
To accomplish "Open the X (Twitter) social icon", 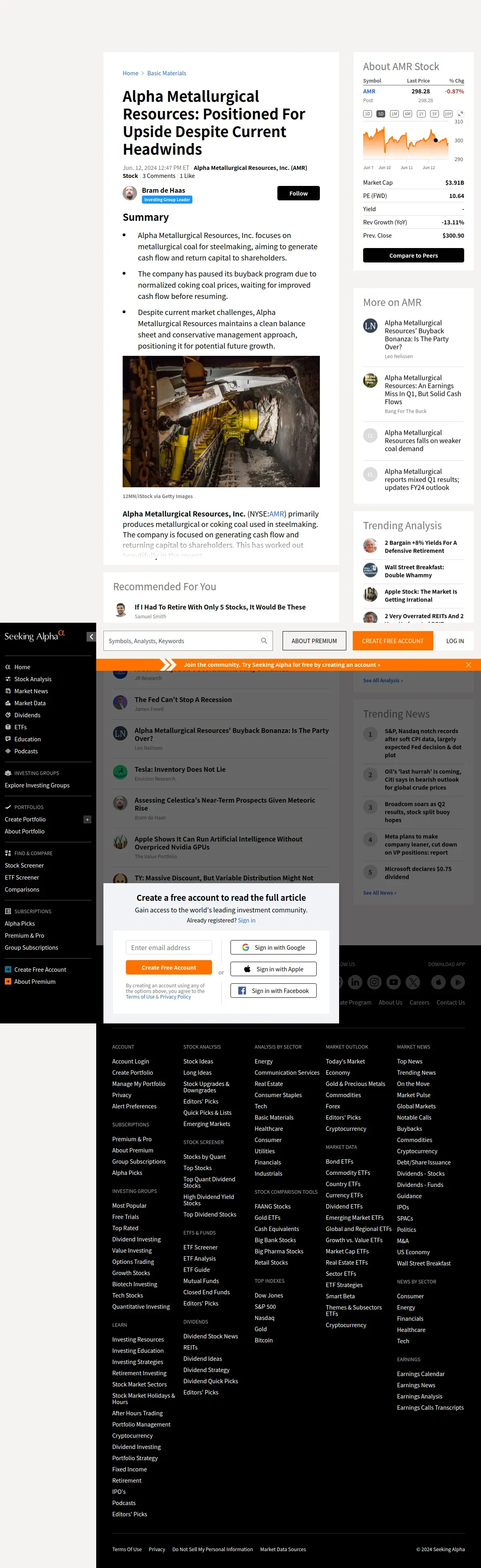I will (413, 982).
